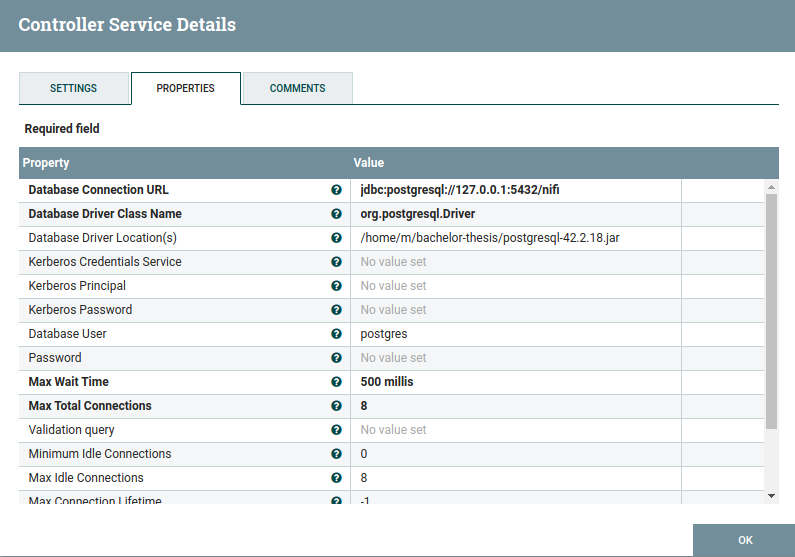The height and width of the screenshot is (557, 795).
Task: Click the 'Max Idle Connections' property name
Action: click(86, 477)
